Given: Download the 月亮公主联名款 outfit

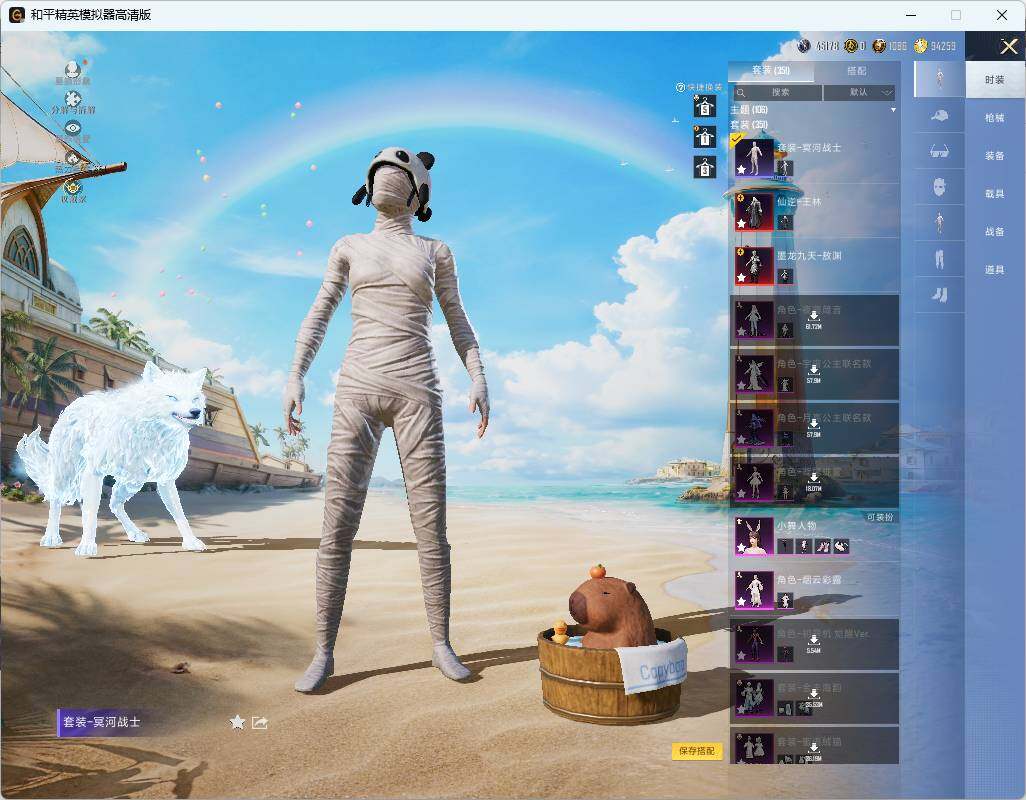Looking at the screenshot, I should point(813,428).
